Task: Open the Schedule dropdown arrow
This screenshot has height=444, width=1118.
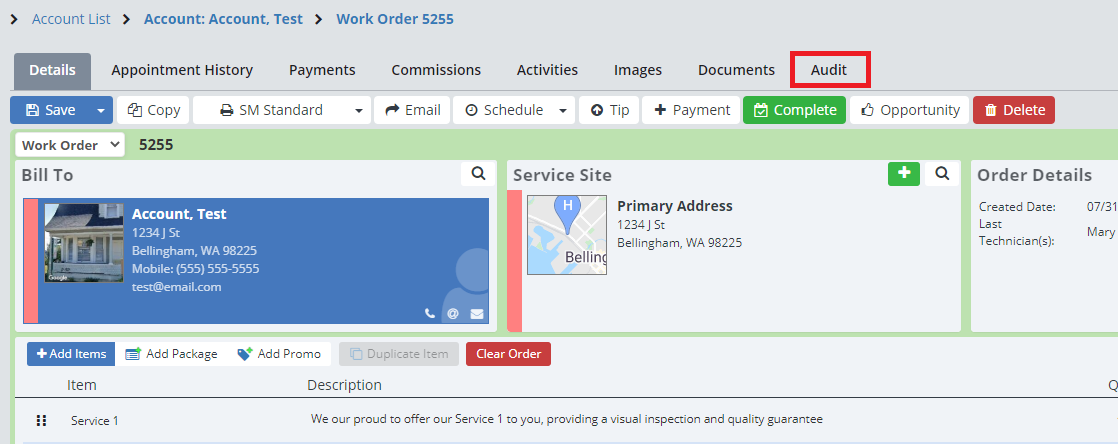Action: click(564, 110)
